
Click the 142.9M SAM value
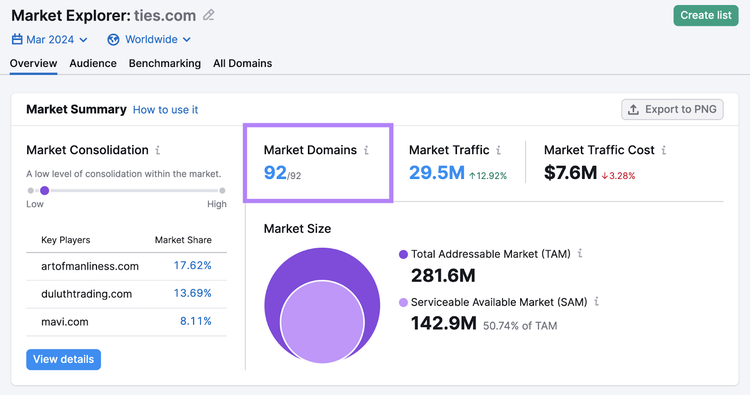point(443,323)
